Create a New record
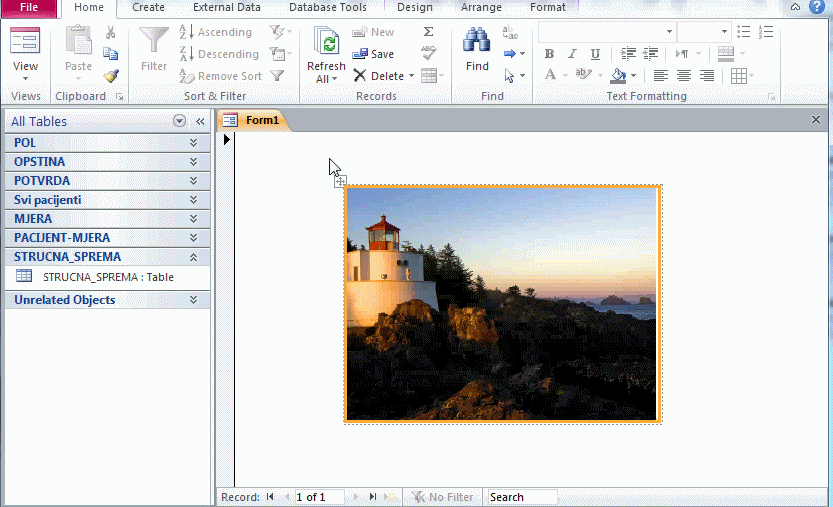 click(x=373, y=32)
